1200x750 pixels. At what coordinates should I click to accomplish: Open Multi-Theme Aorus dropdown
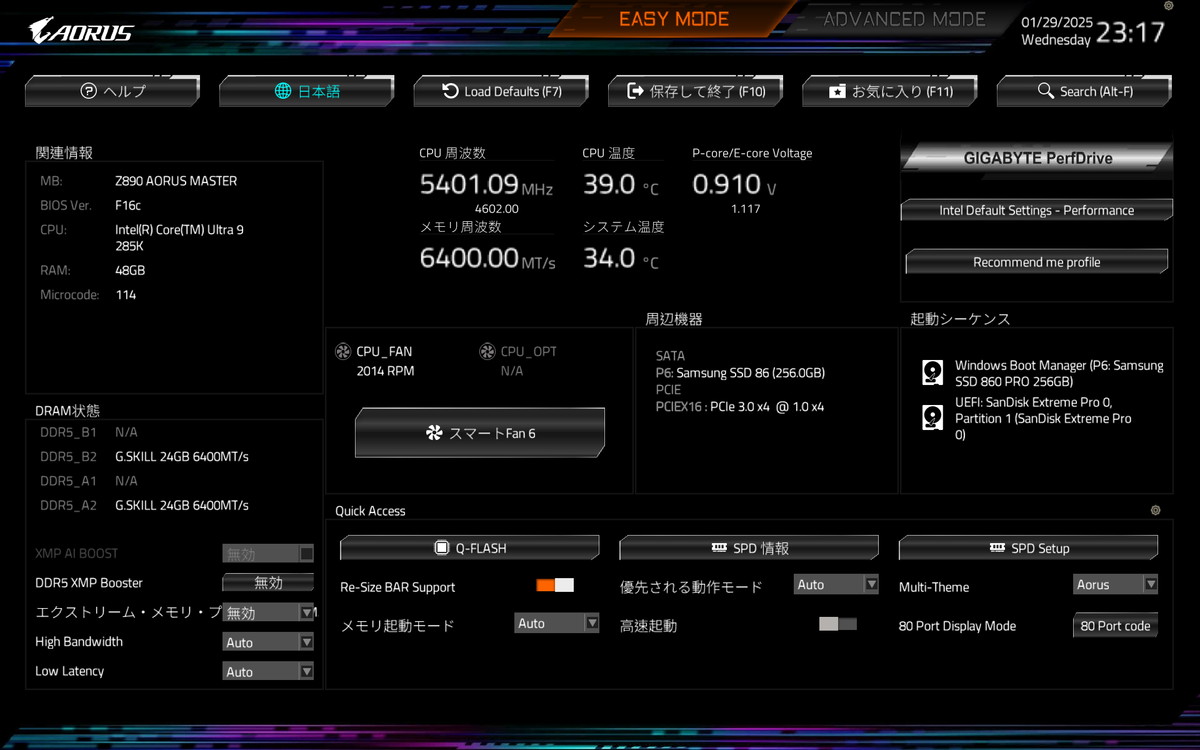point(1116,584)
